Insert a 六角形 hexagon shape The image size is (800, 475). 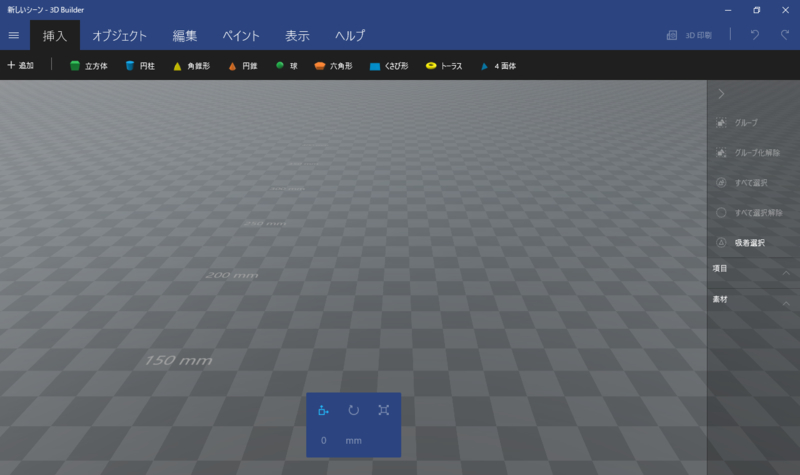(333, 66)
